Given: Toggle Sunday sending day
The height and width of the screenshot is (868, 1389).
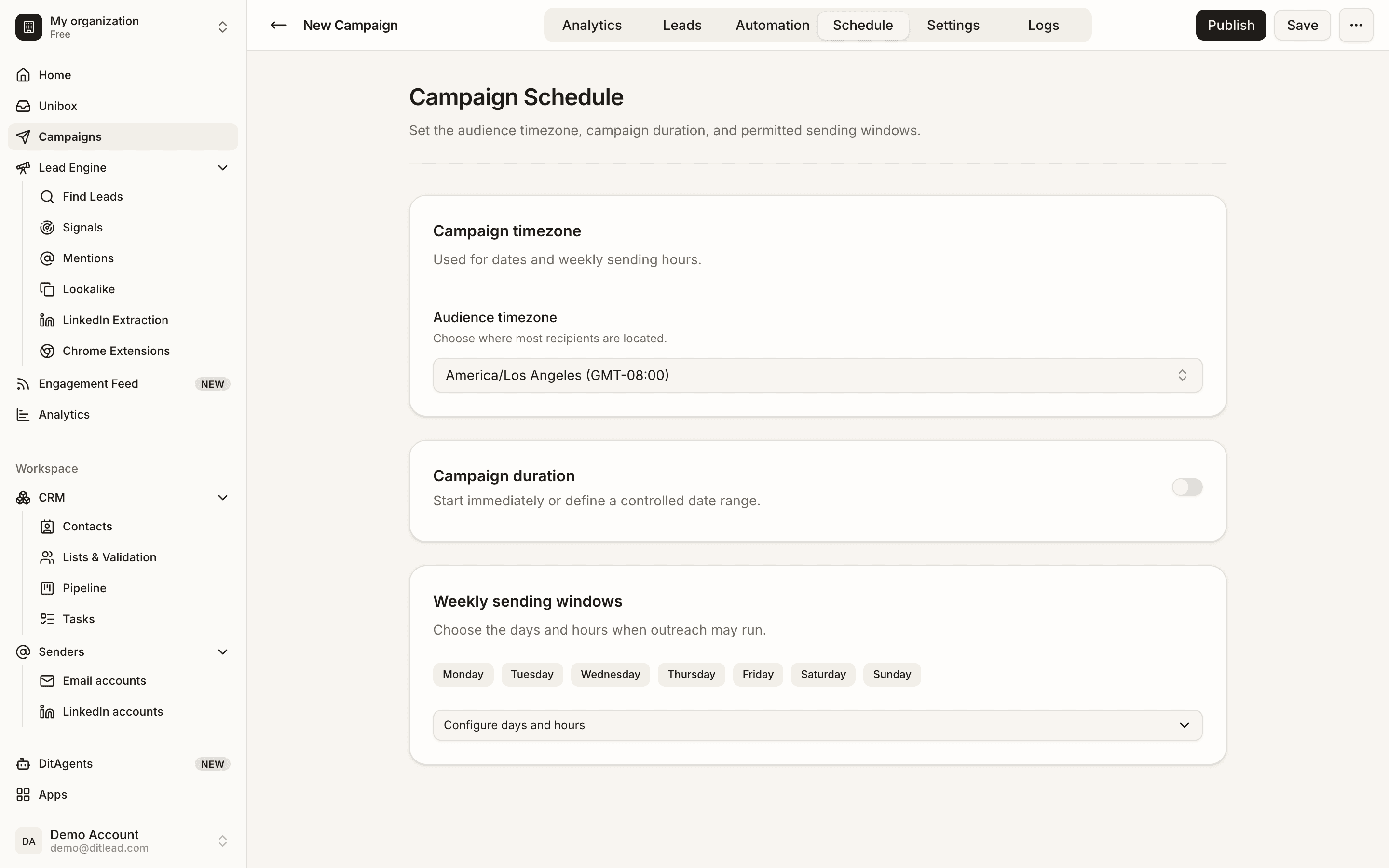Looking at the screenshot, I should [892, 675].
